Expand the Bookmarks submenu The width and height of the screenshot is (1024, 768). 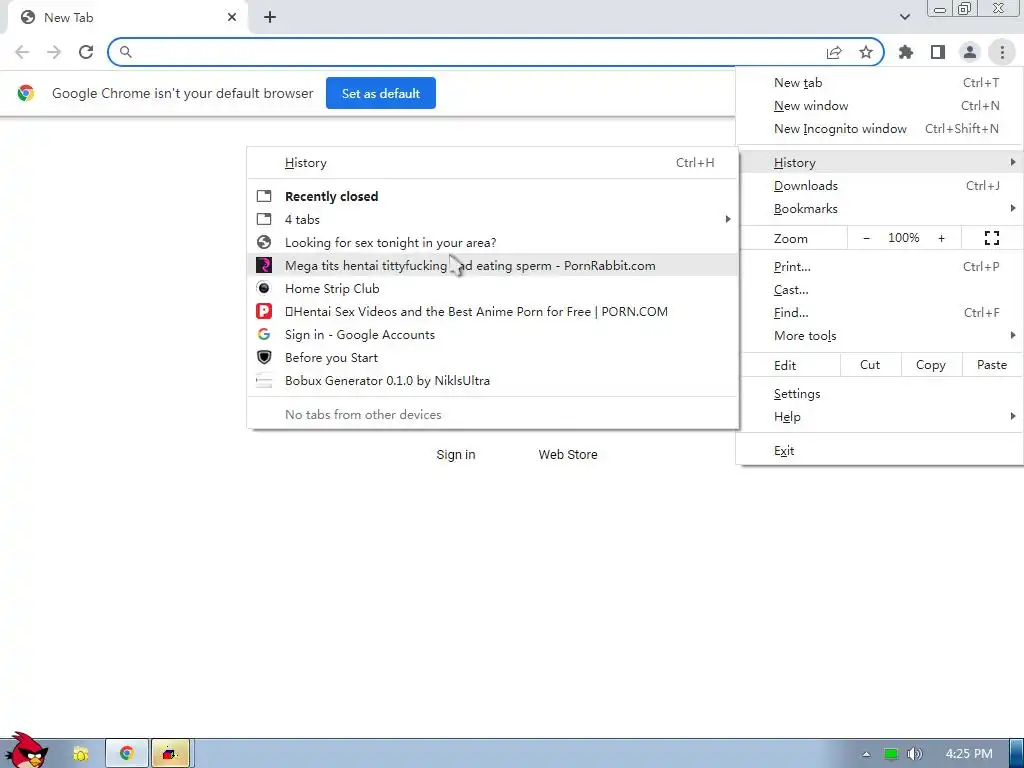[879, 208]
